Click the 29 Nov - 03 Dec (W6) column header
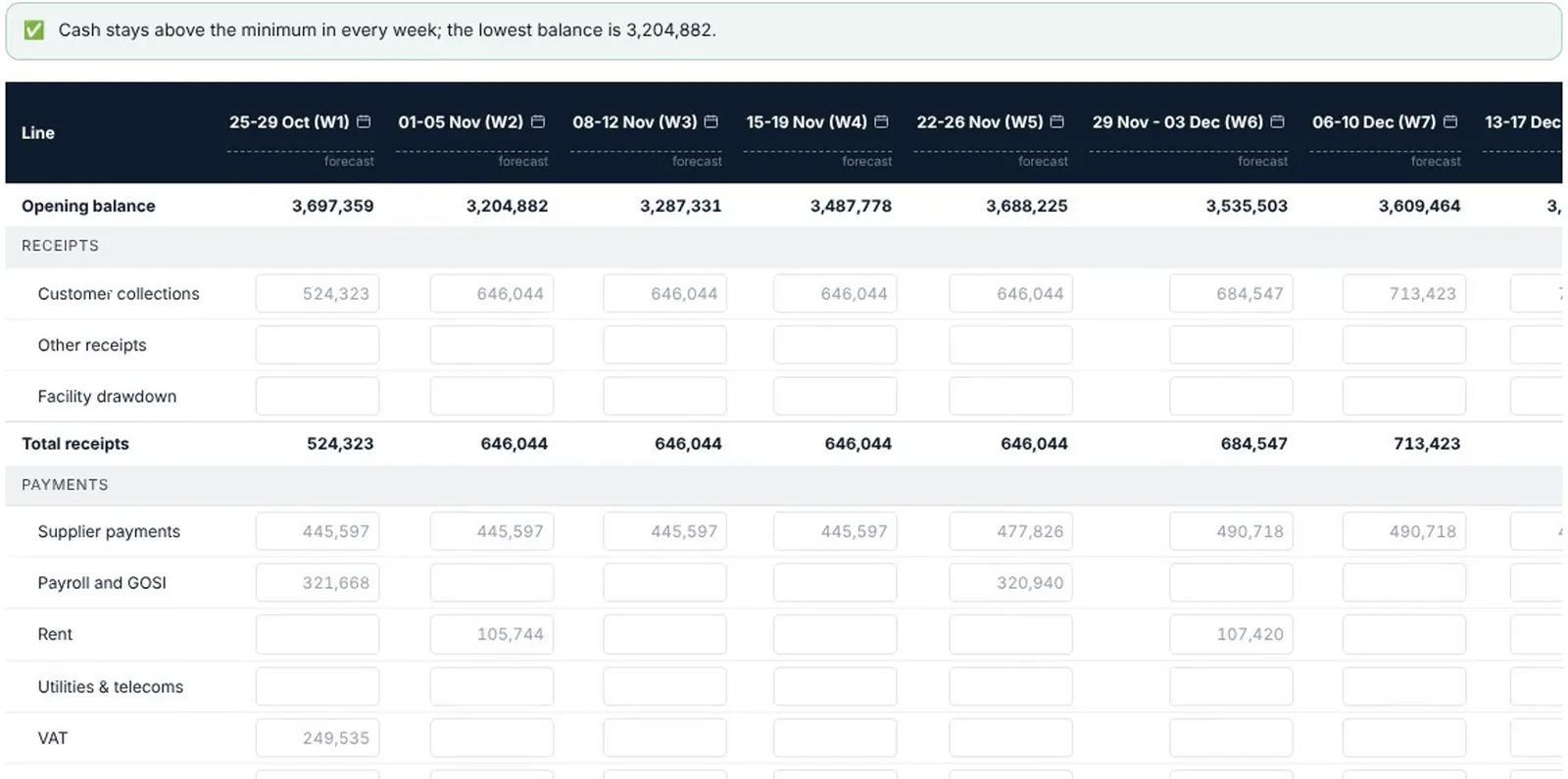Viewport: 1568px width, 779px height. coord(1178,122)
